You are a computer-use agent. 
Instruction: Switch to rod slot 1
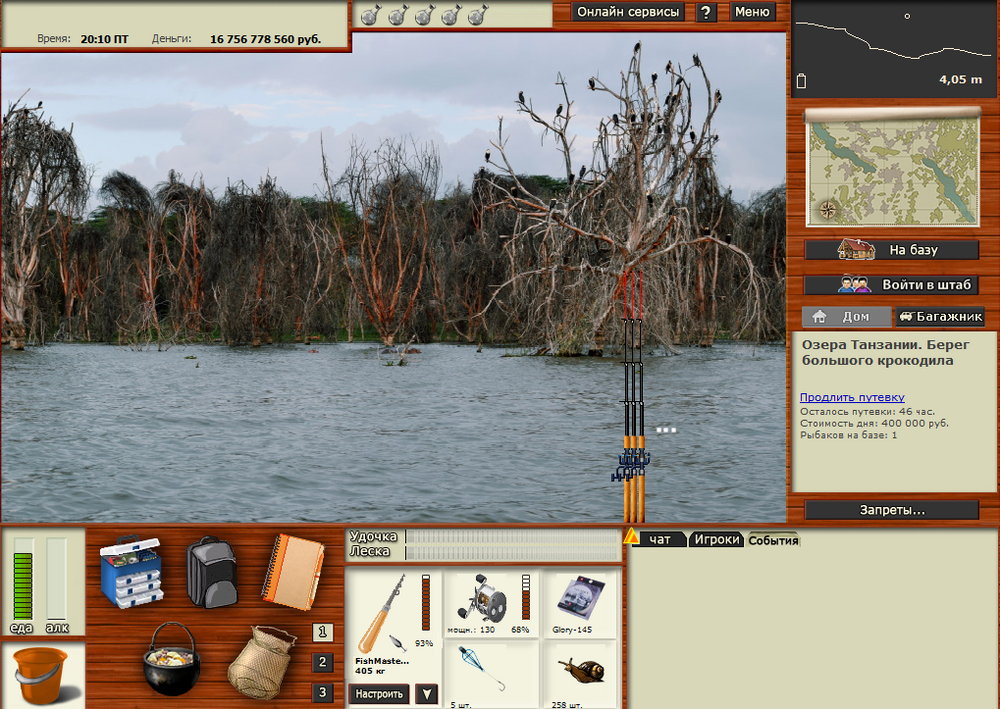(322, 632)
